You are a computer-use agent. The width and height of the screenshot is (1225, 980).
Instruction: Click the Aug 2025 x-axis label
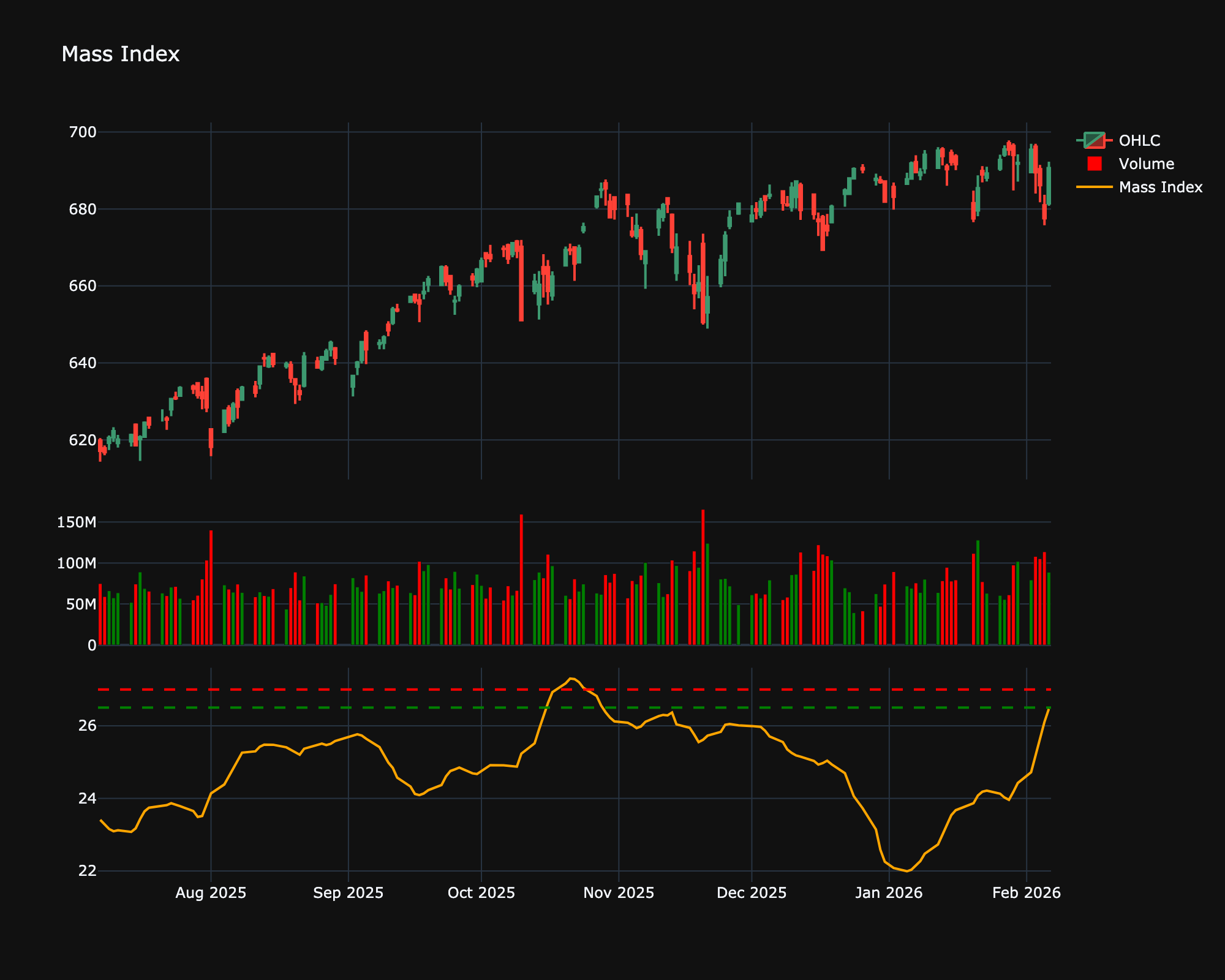[x=211, y=893]
